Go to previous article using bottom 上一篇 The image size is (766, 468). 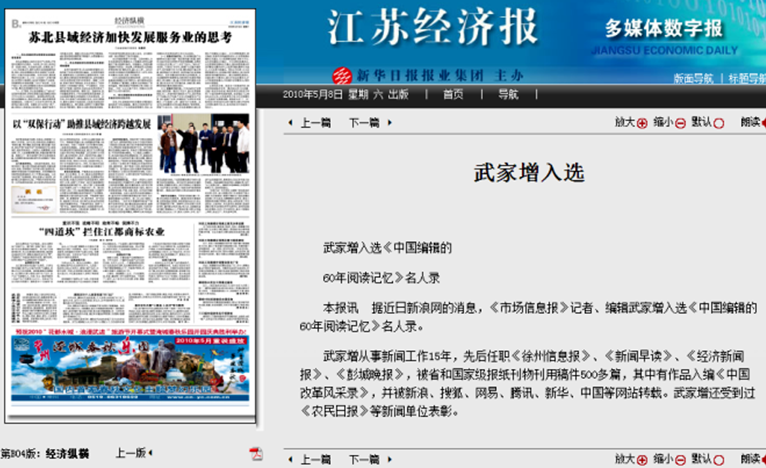(x=316, y=459)
